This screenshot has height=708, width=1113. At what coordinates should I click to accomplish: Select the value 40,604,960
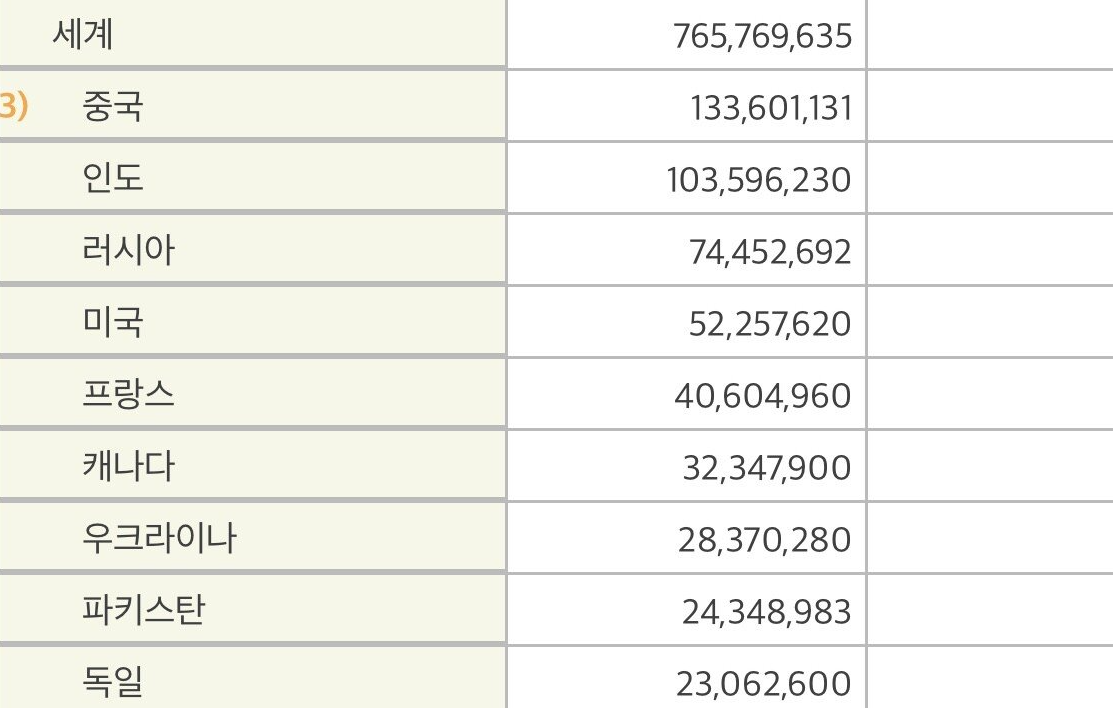[x=763, y=396]
